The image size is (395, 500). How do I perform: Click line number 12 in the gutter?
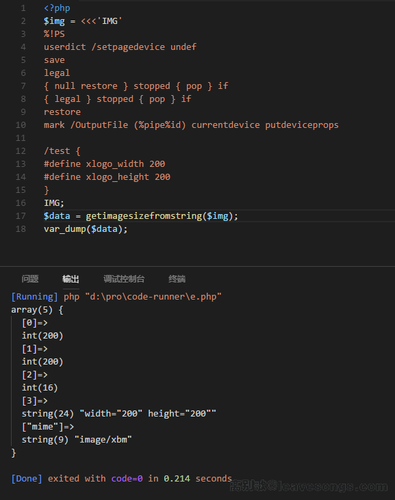click(x=21, y=151)
